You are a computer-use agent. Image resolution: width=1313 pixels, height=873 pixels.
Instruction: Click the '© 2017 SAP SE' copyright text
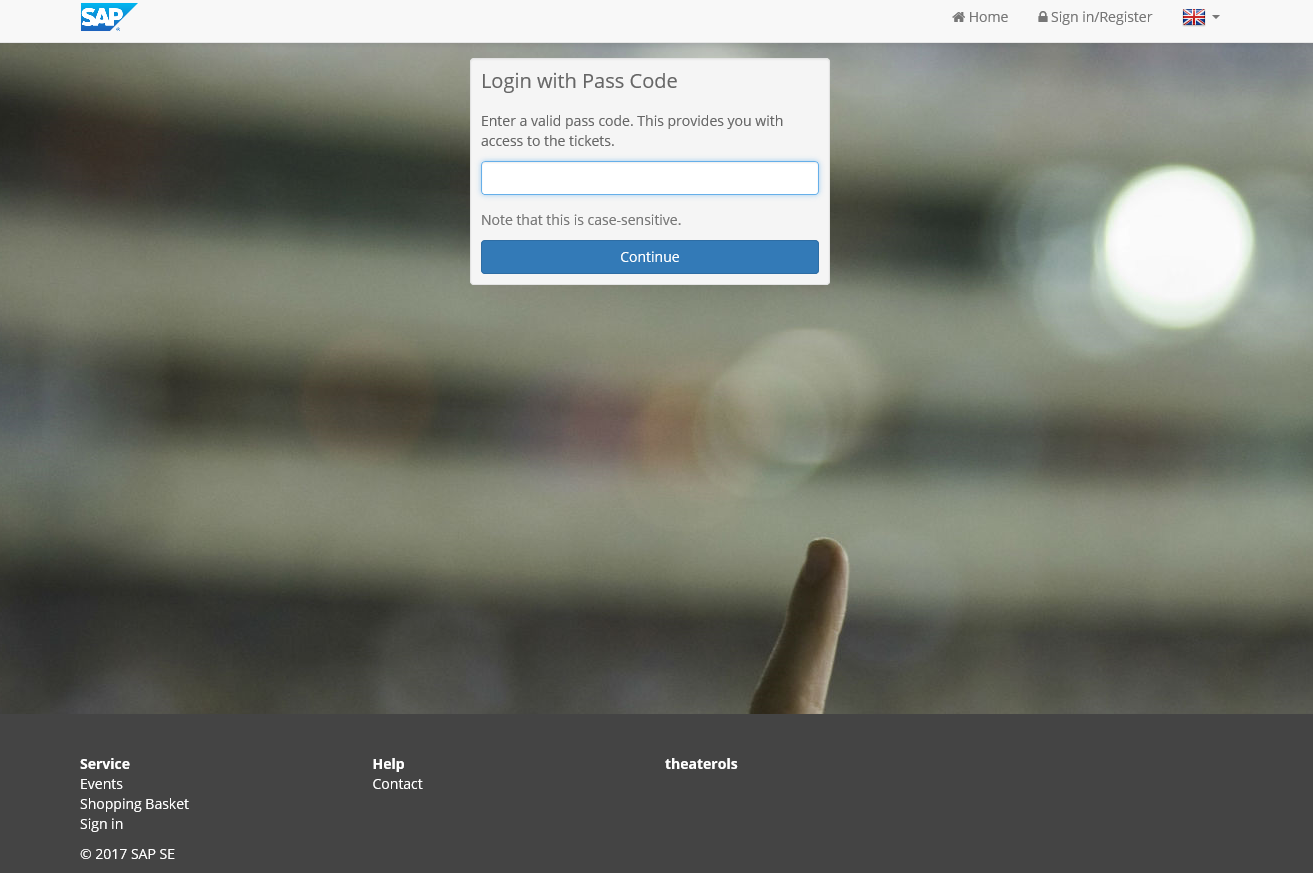(127, 854)
